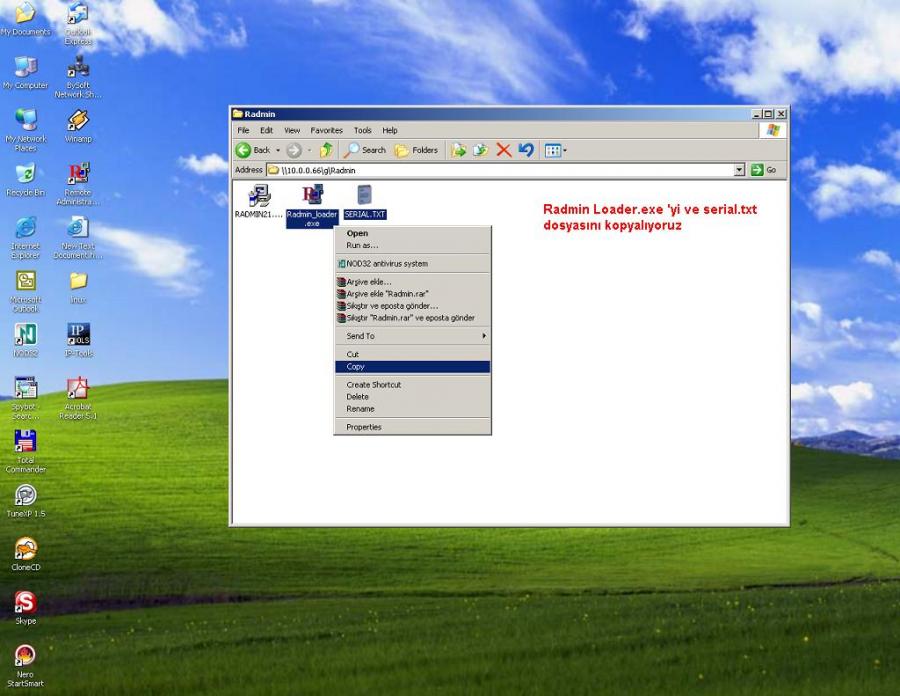Launch Winamp desktop shortcut
Viewport: 900px width, 696px height.
click(x=78, y=126)
